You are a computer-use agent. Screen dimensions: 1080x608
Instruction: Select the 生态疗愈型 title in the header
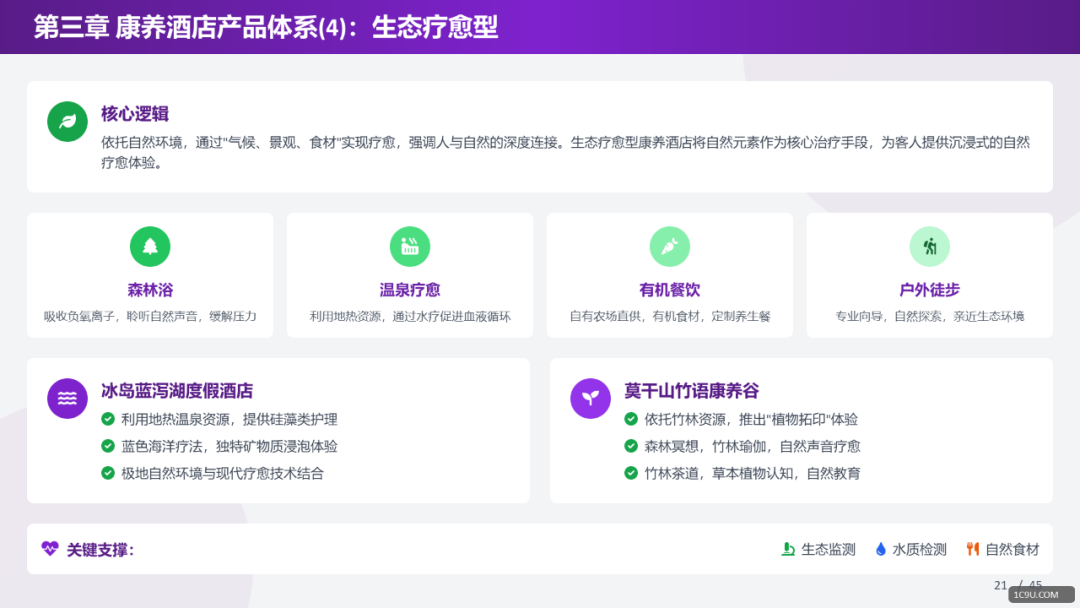click(435, 28)
